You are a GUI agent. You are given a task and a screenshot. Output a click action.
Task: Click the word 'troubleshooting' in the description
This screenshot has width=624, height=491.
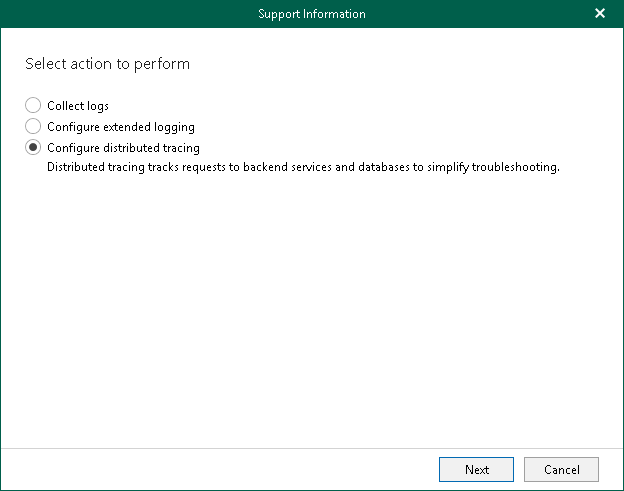515,167
